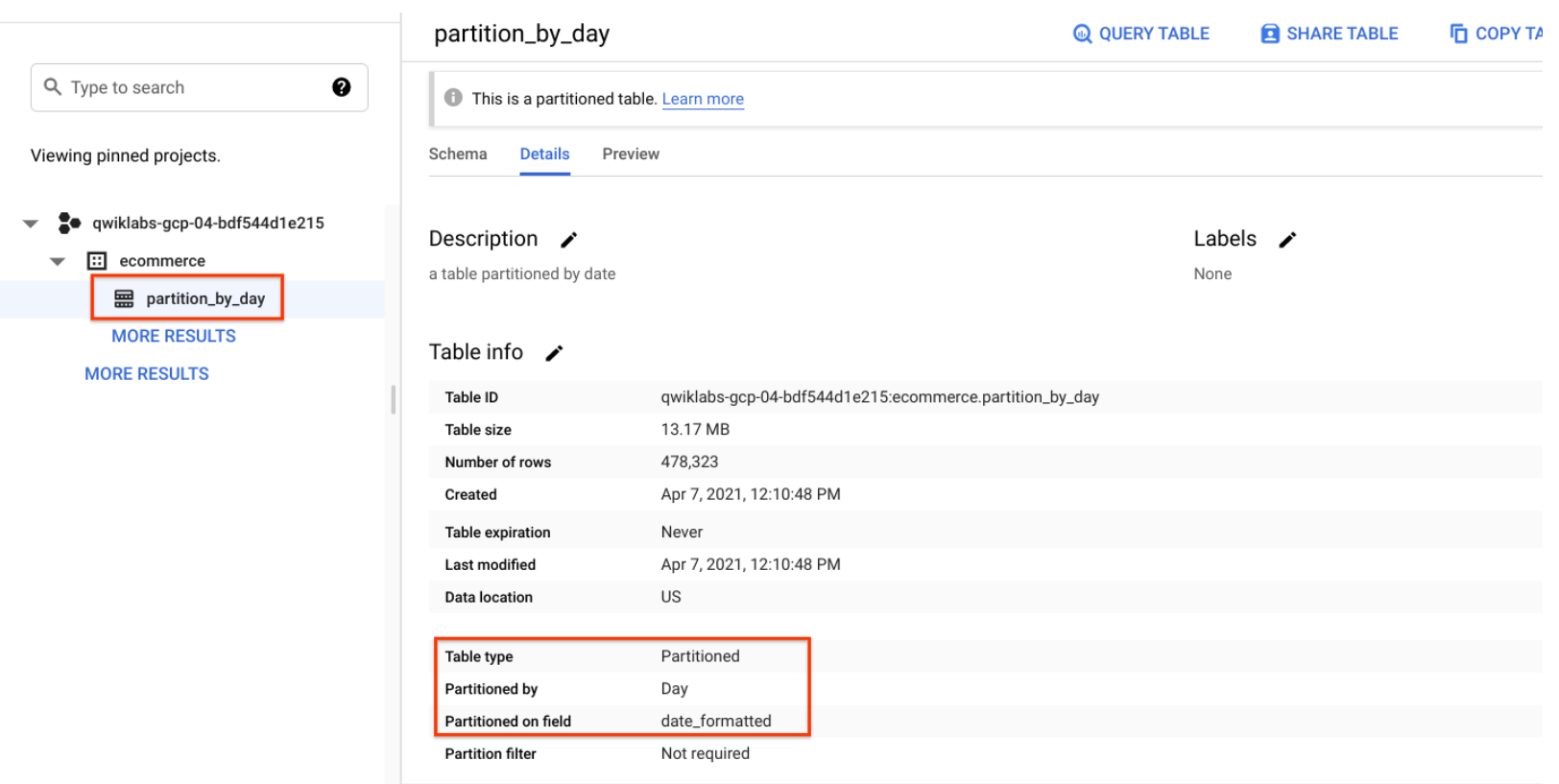This screenshot has width=1559, height=784.
Task: Click the search magnifier icon
Action: coord(53,87)
